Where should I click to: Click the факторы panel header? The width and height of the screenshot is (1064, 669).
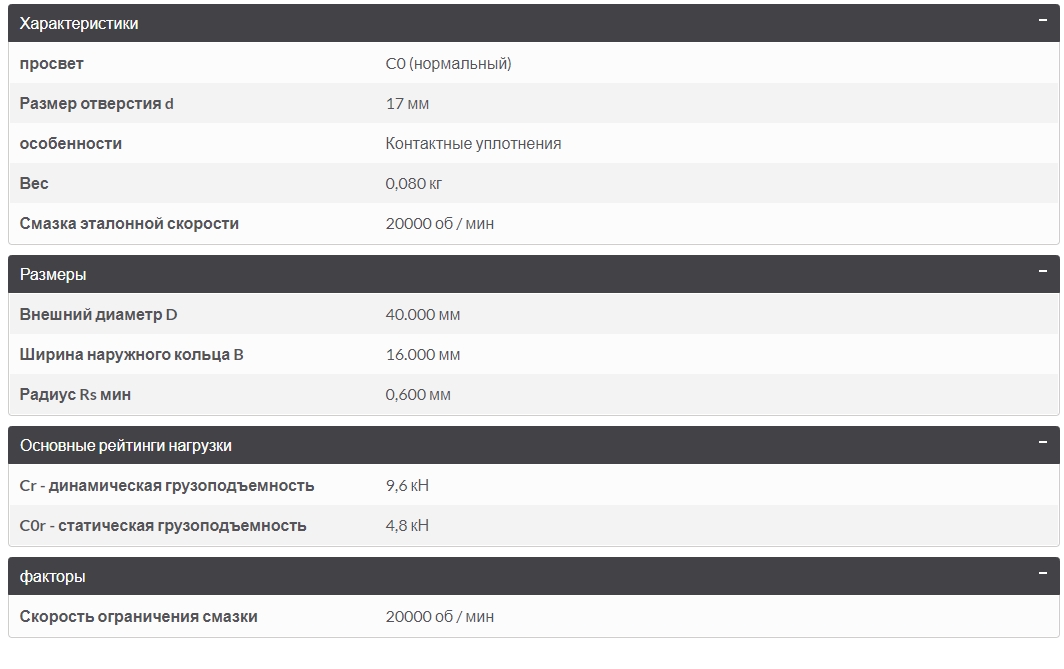(533, 576)
